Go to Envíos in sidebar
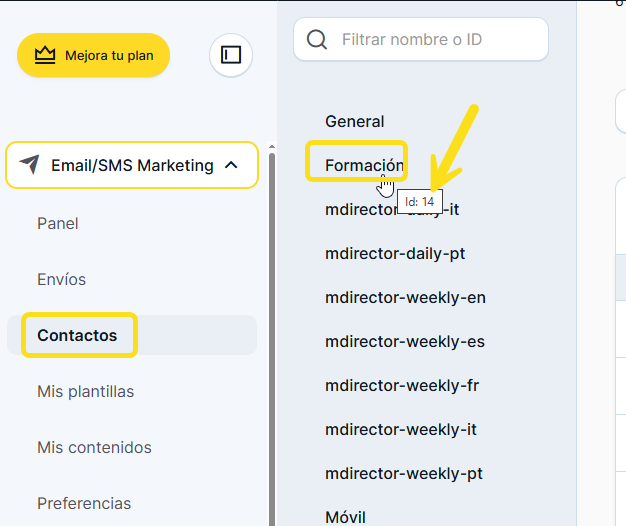Image resolution: width=626 pixels, height=526 pixels. click(x=62, y=279)
